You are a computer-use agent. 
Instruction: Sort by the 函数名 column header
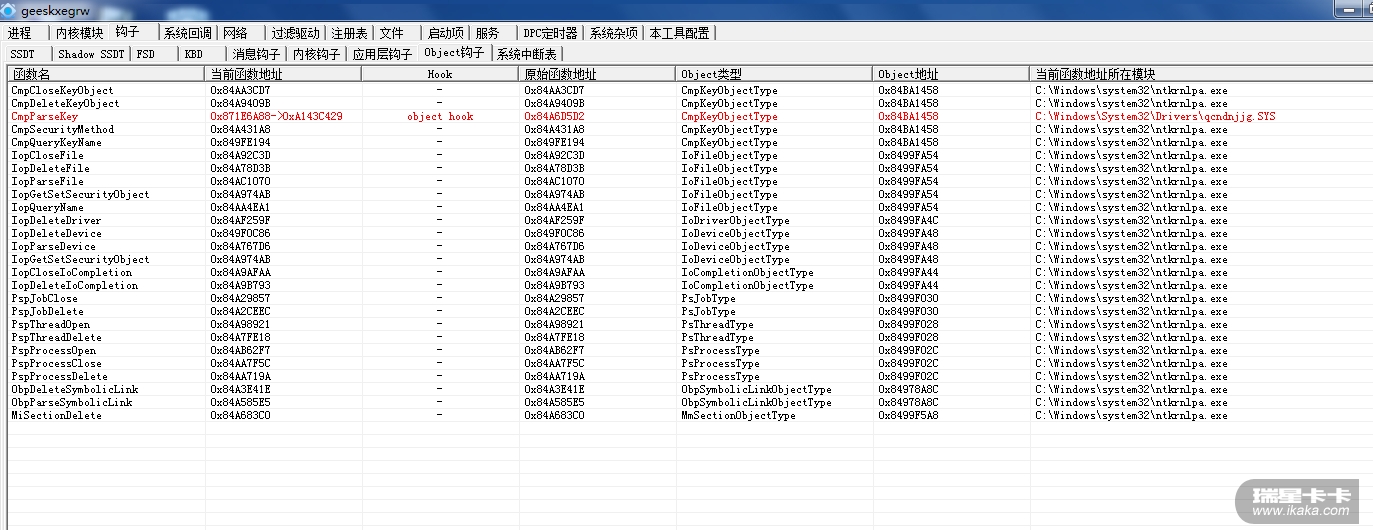tap(31, 74)
